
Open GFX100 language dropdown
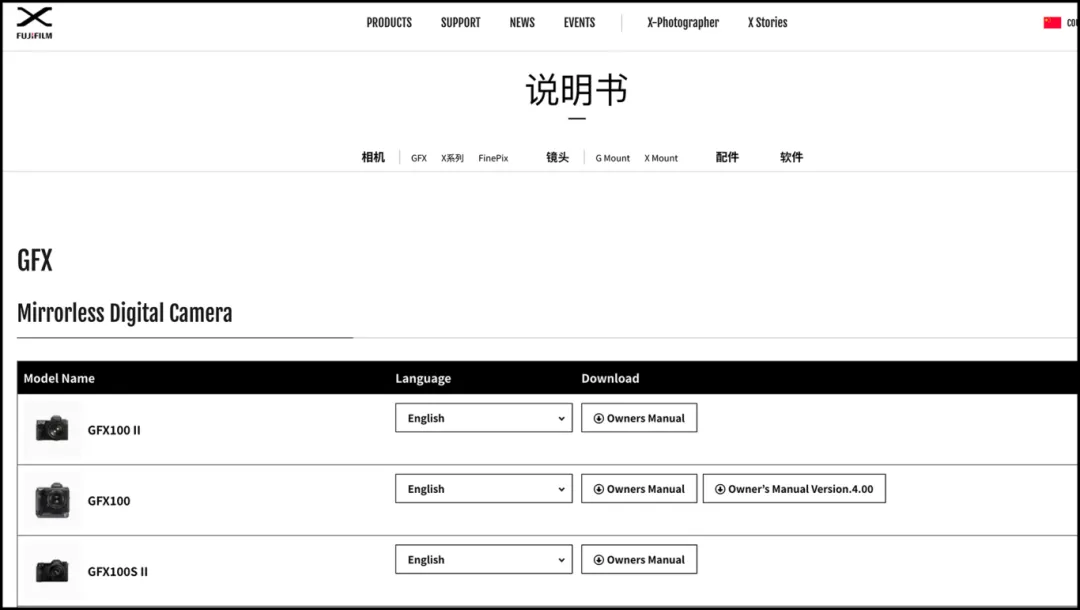(484, 489)
